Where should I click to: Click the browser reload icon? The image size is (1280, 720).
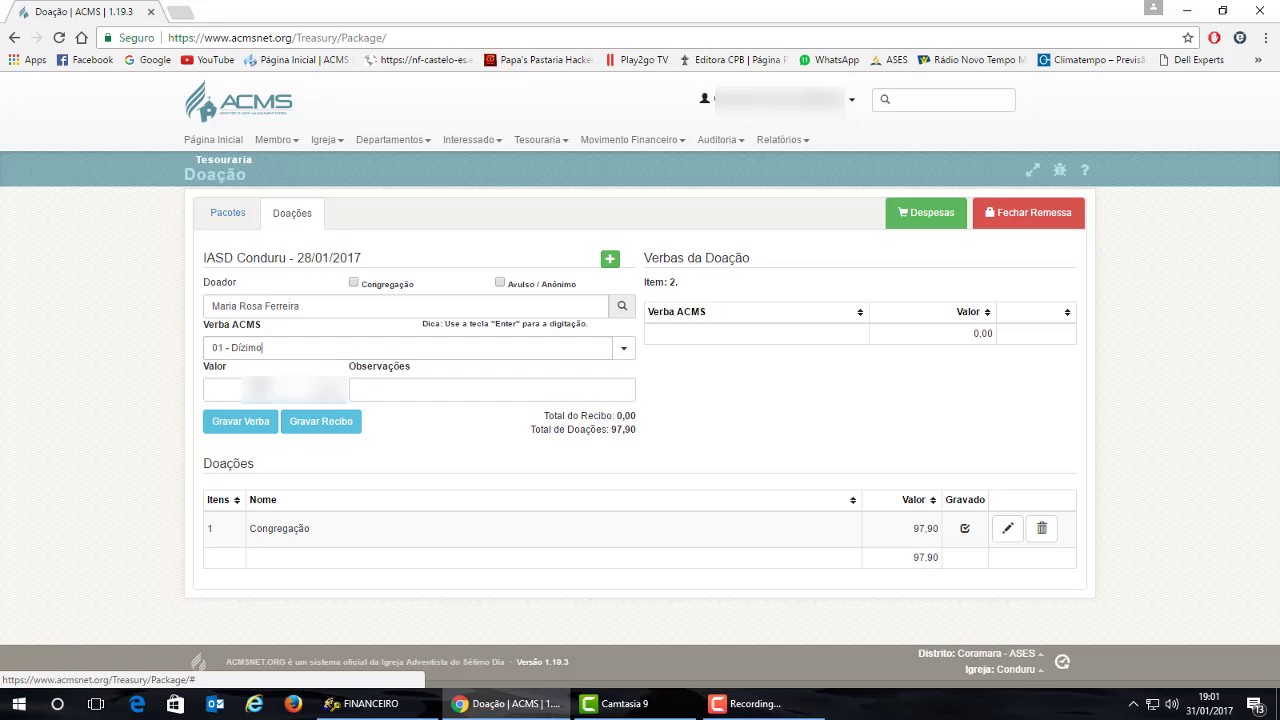pyautogui.click(x=59, y=38)
